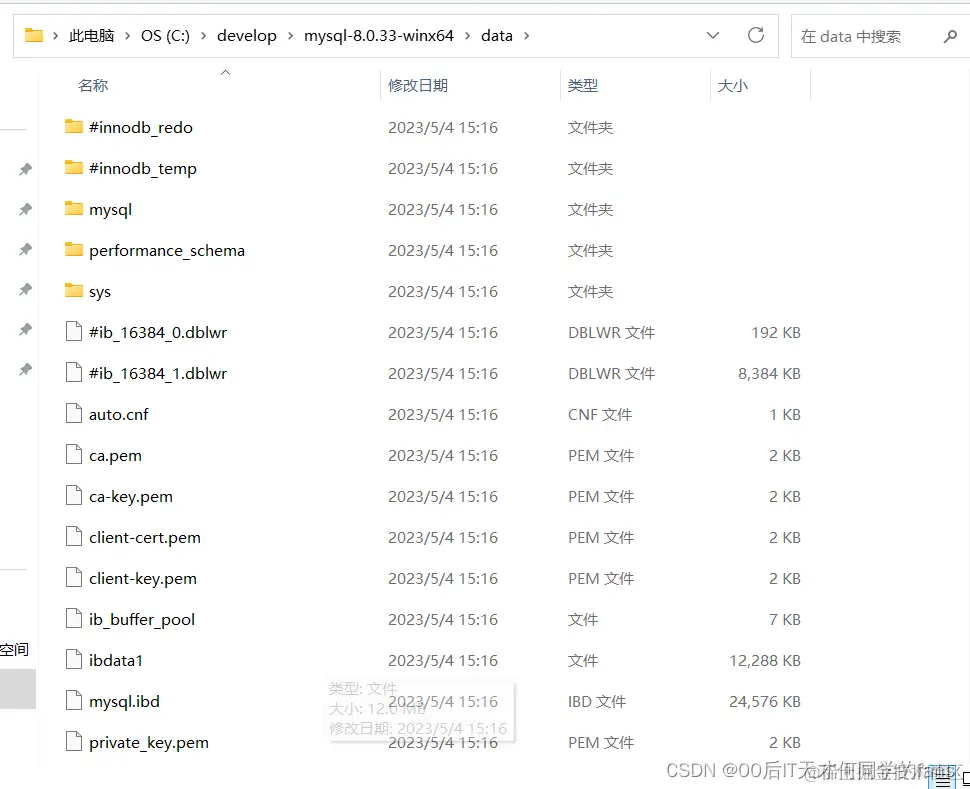This screenshot has height=789, width=970.
Task: Navigate to 此电脑 in breadcrumb
Action: coord(92,36)
